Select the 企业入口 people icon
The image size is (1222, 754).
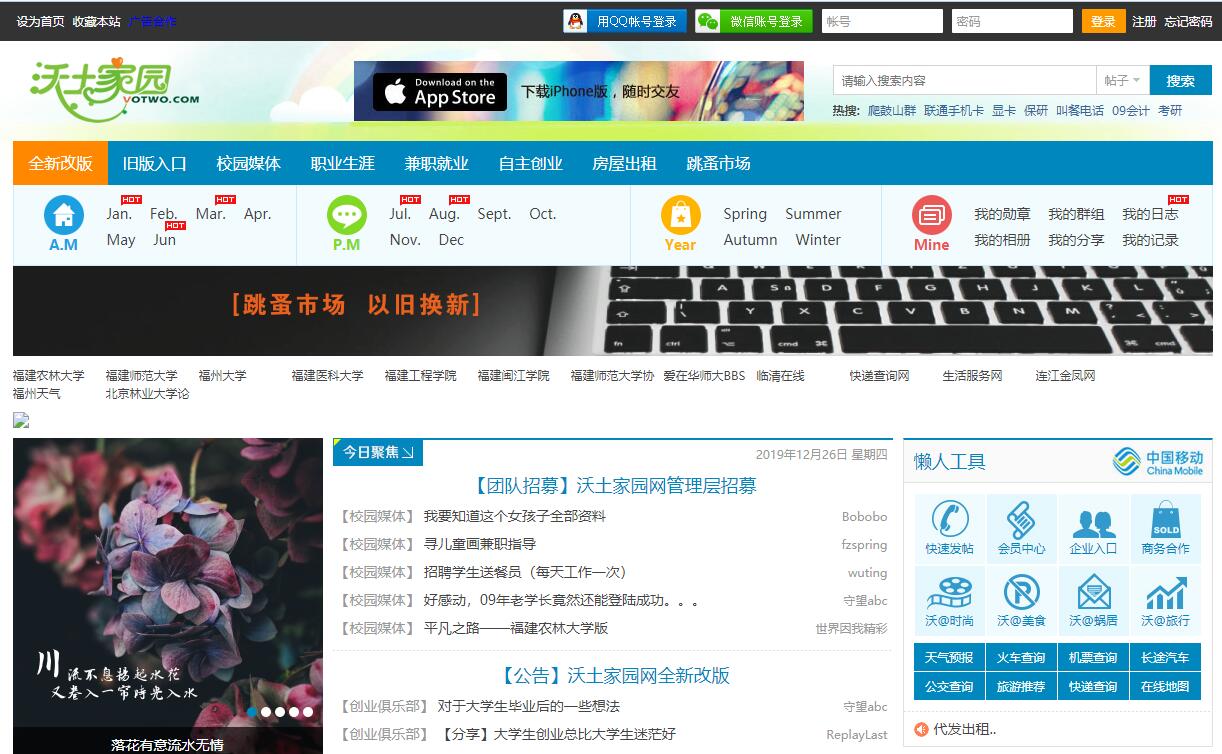pyautogui.click(x=1093, y=520)
